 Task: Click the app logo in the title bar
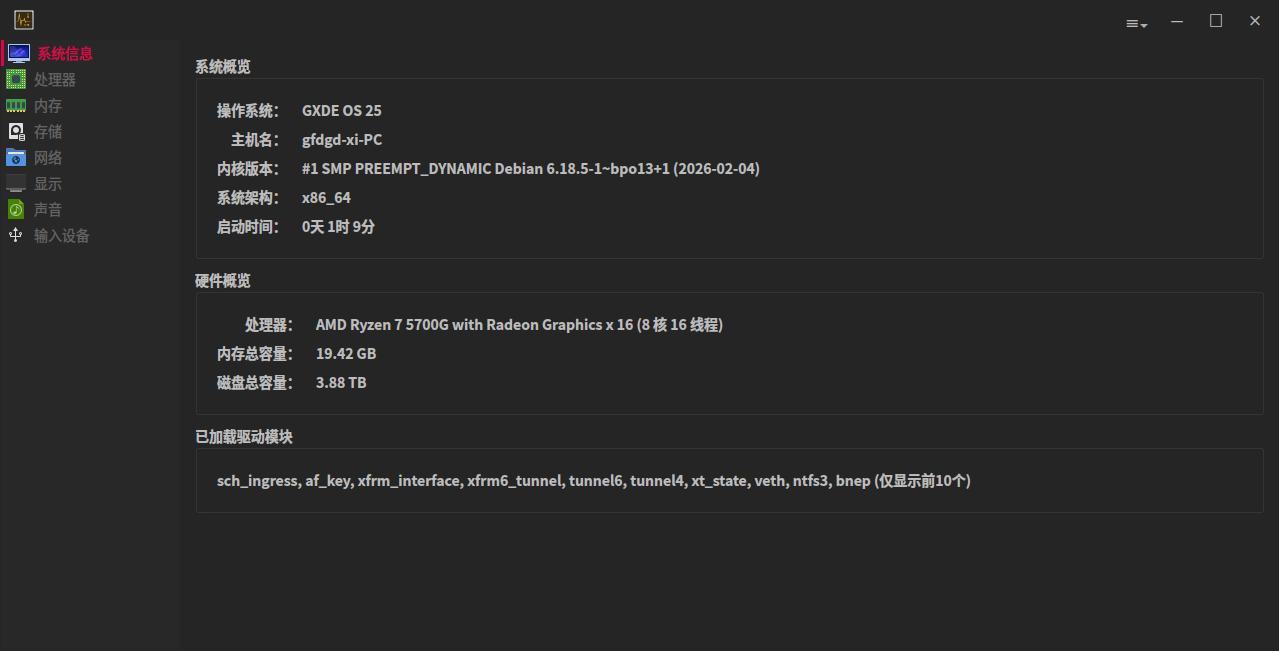(24, 20)
